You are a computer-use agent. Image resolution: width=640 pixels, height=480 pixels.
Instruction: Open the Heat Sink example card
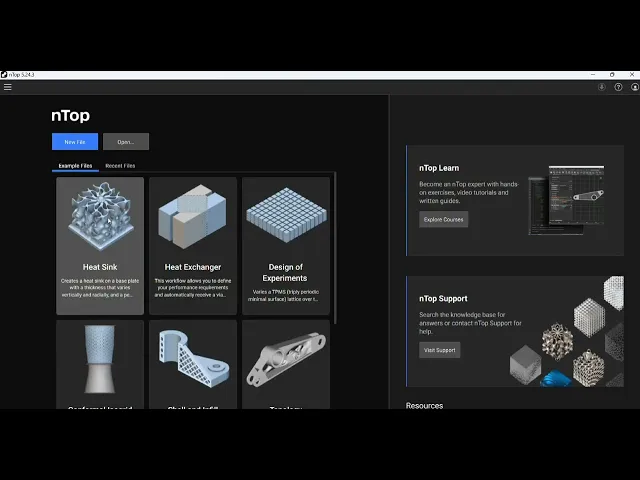coord(100,246)
